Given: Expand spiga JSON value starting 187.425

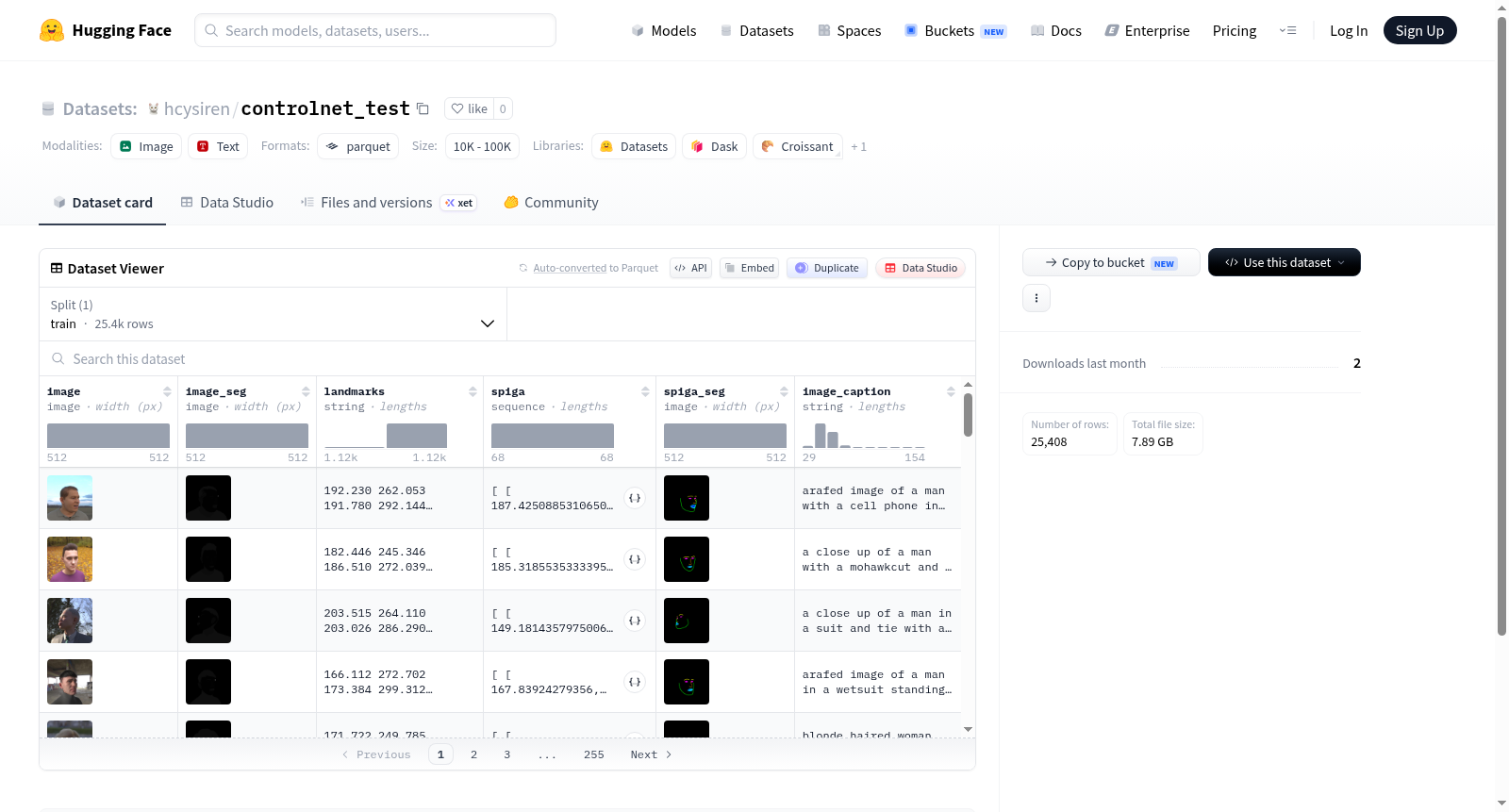Looking at the screenshot, I should 635,498.
